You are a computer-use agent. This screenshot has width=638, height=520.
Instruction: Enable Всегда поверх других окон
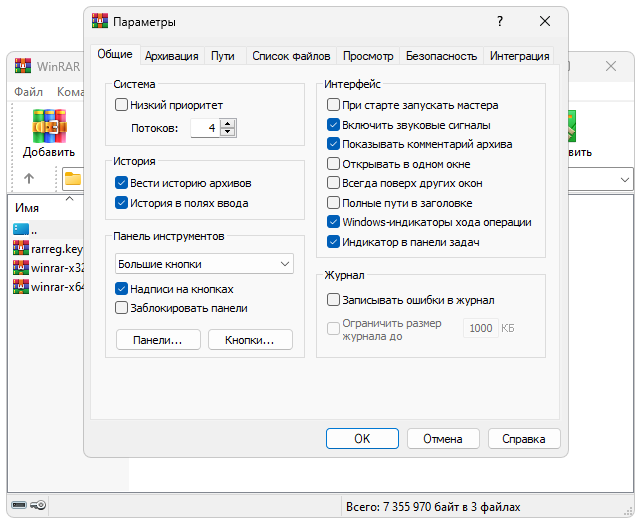pyautogui.click(x=333, y=183)
